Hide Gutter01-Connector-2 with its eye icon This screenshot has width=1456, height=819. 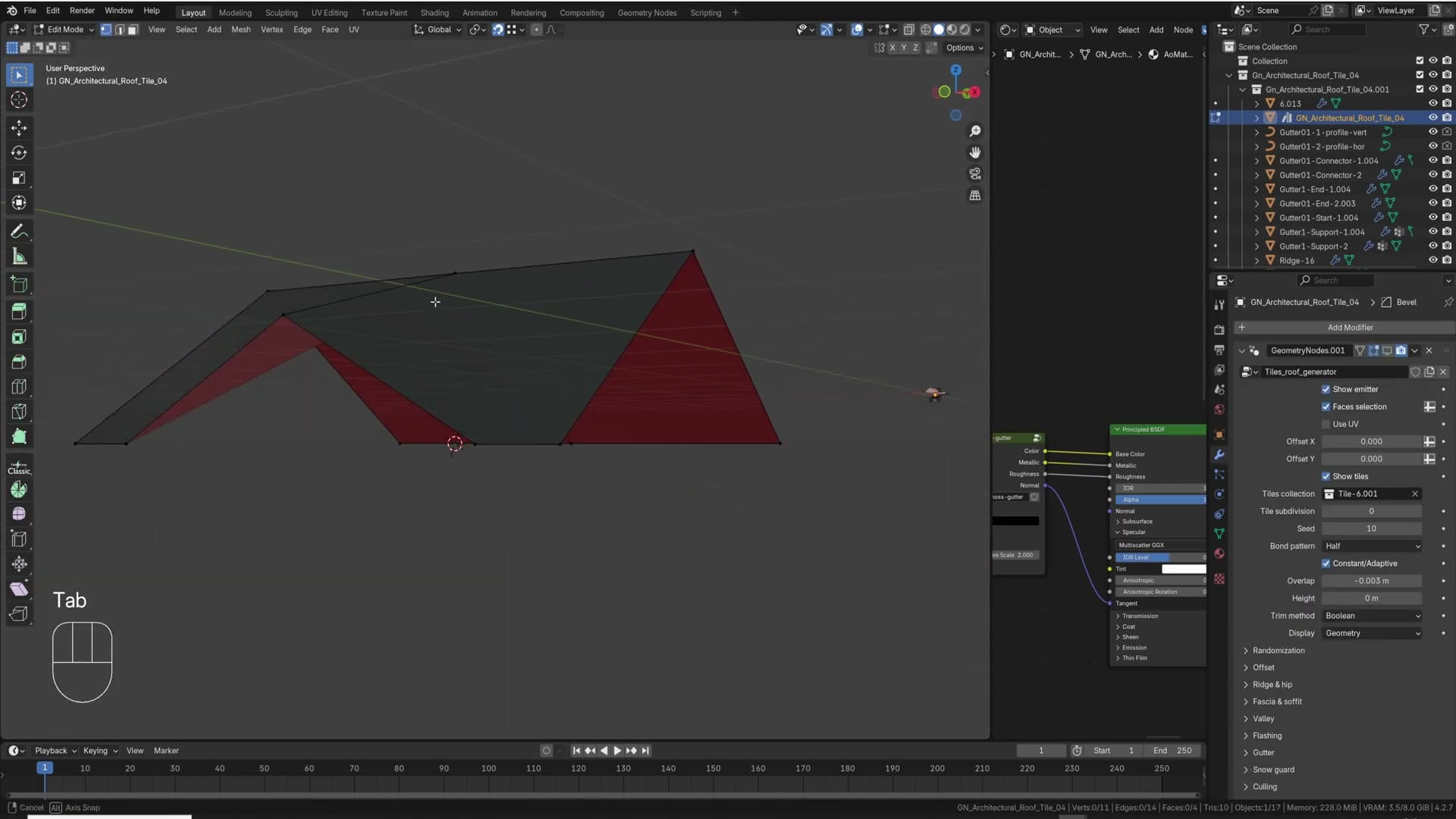pos(1432,174)
